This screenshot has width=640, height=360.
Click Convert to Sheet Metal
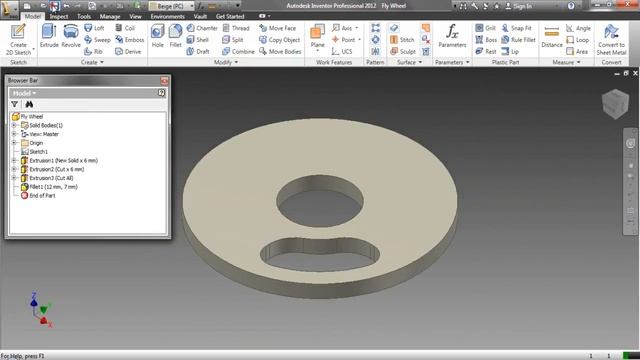pos(611,40)
